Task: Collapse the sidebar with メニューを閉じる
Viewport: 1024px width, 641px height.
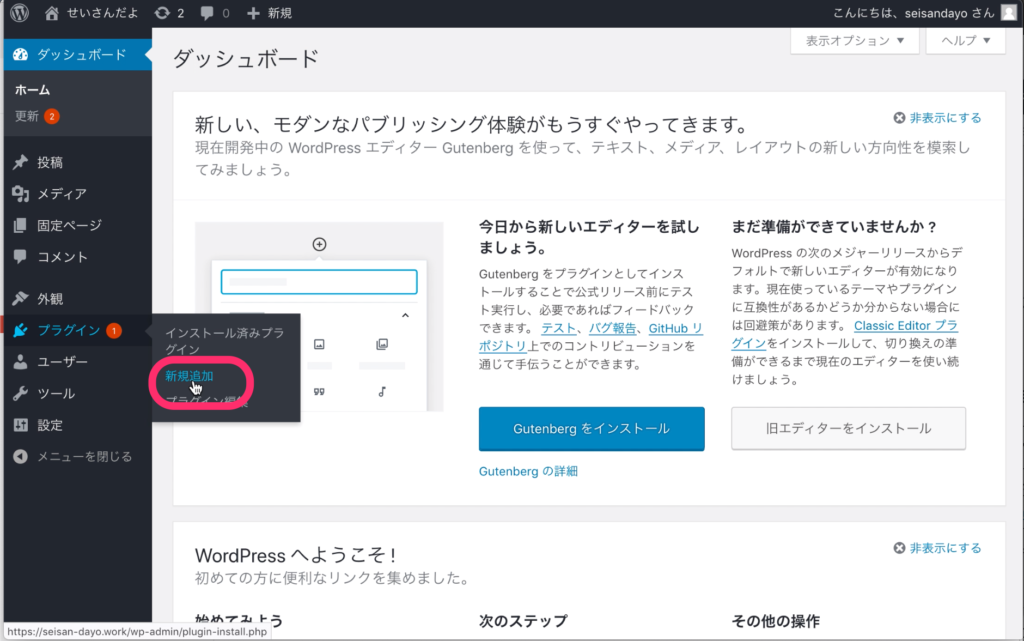Action: [84, 456]
